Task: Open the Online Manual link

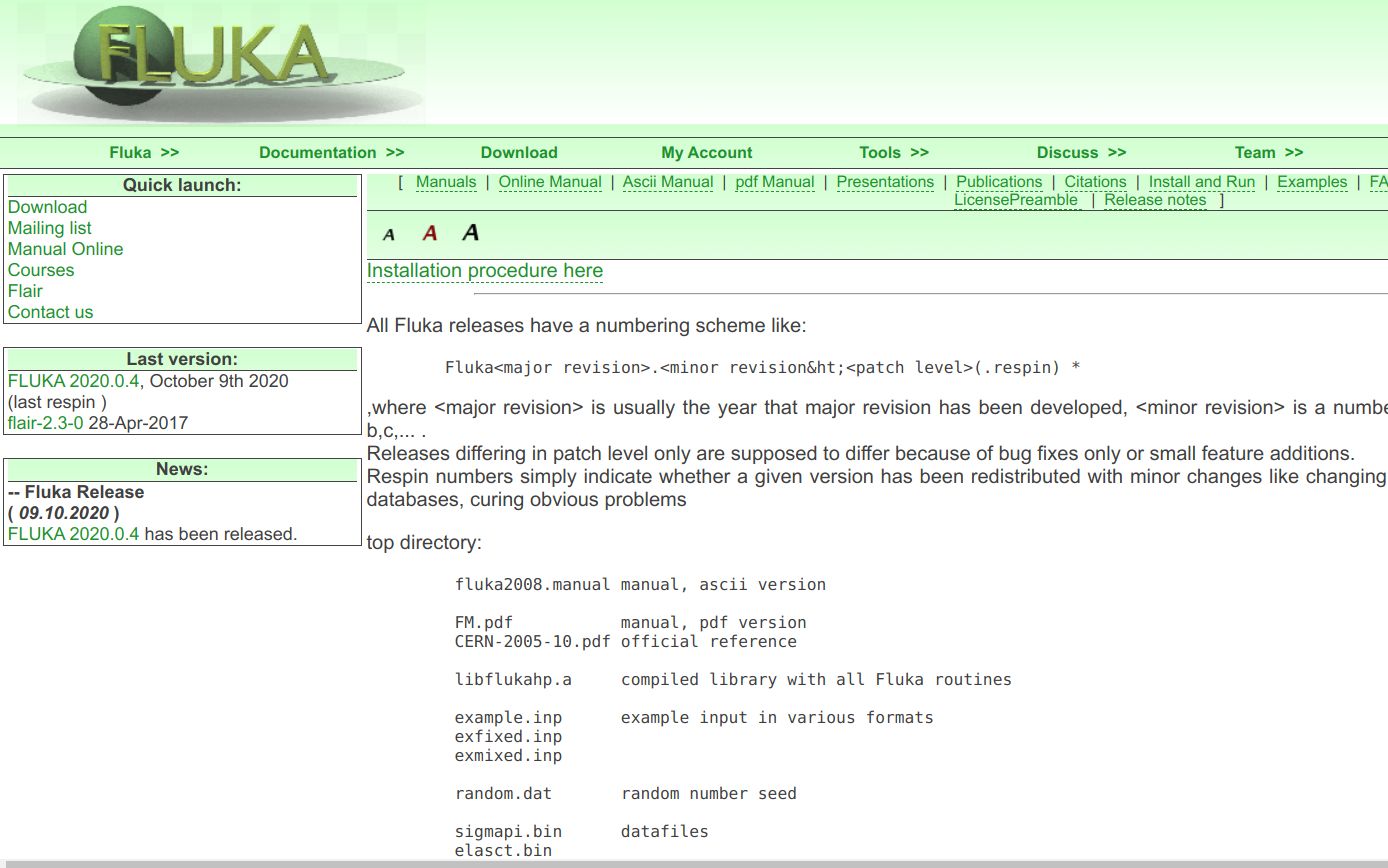Action: coord(550,182)
